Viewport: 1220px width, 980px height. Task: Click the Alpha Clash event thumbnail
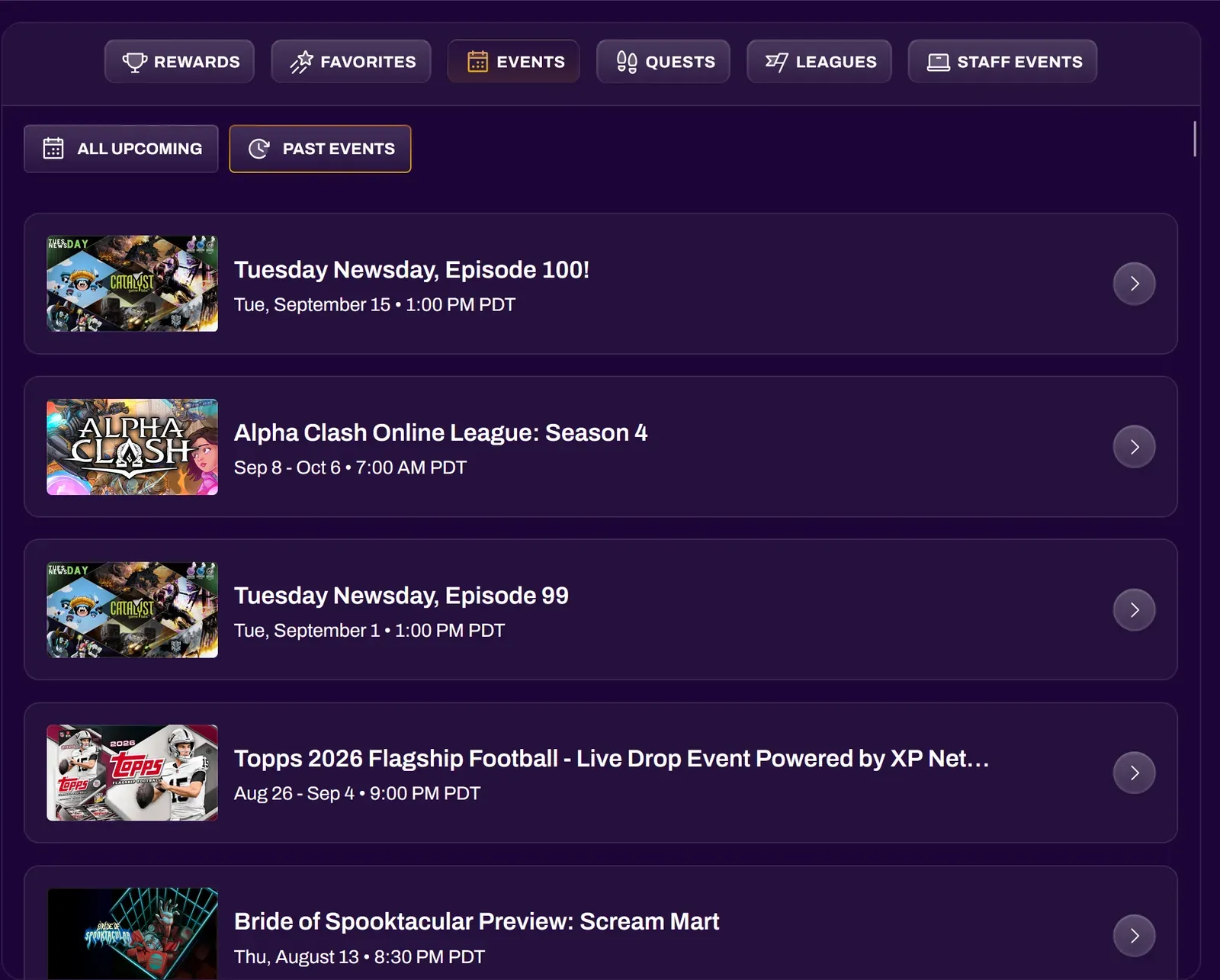click(133, 447)
